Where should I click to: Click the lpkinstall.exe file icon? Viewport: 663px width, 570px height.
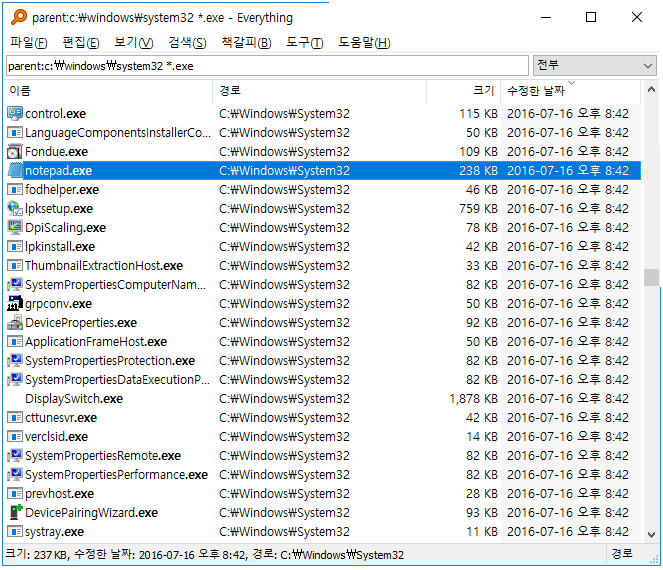coord(15,247)
